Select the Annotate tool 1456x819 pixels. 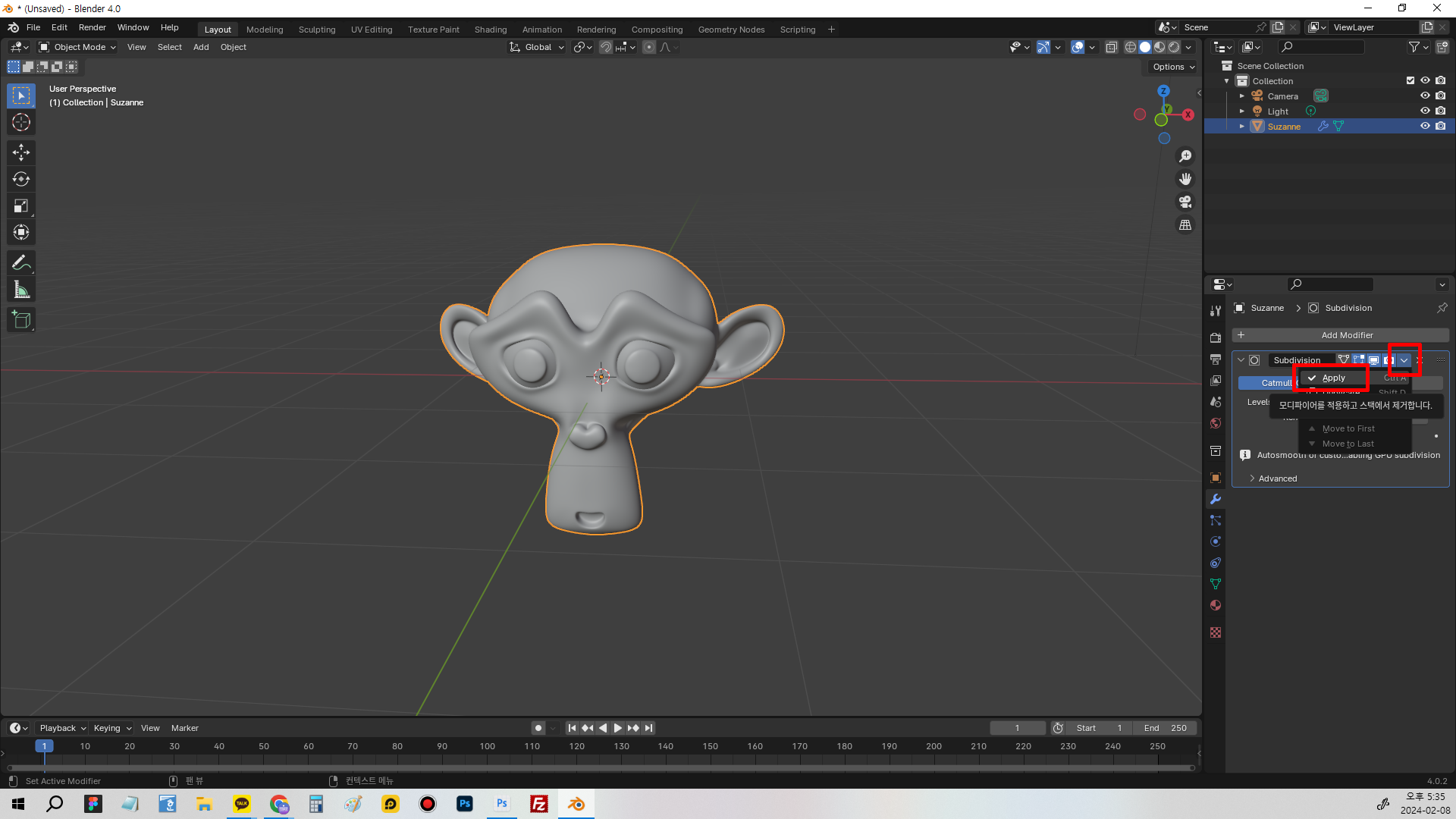(21, 263)
